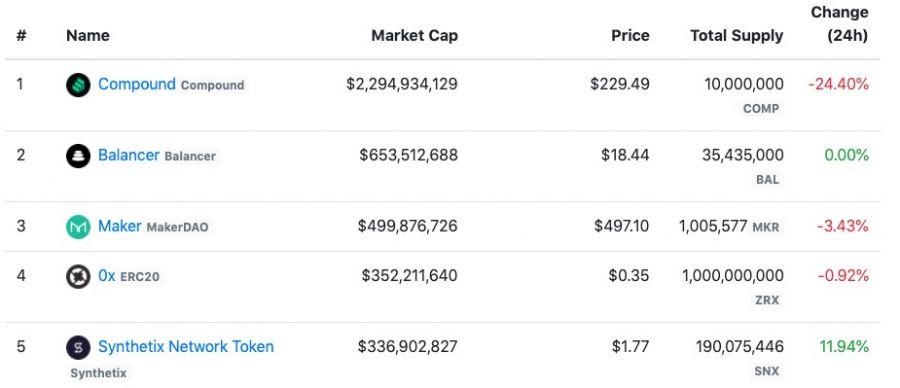Click the Compound token logo icon
The image size is (900, 388).
coord(78,85)
